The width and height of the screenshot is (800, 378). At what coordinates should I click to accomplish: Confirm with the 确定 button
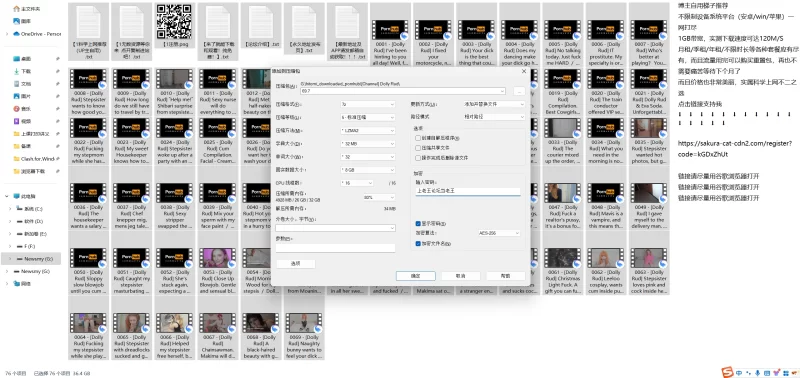[x=415, y=275]
